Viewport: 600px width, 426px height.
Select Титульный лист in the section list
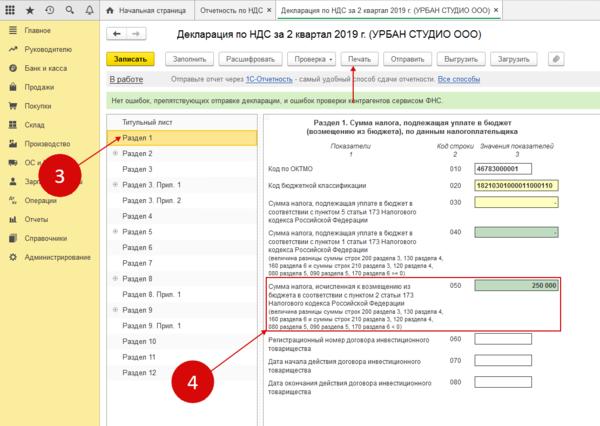[182, 122]
